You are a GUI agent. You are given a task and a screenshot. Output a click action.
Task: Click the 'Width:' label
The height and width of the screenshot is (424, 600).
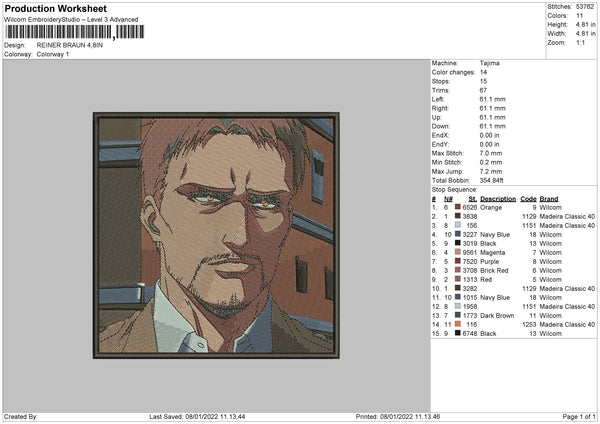[x=557, y=34]
